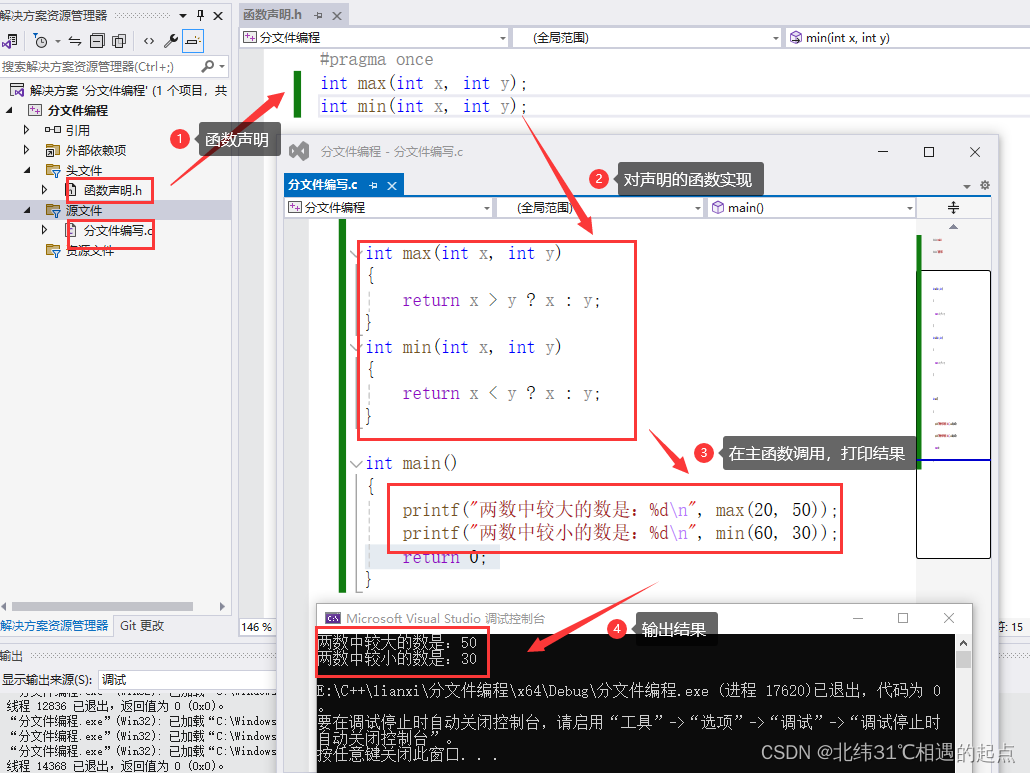Collapse the min function fold arrow
Viewport: 1030px width, 773px height.
[x=356, y=347]
